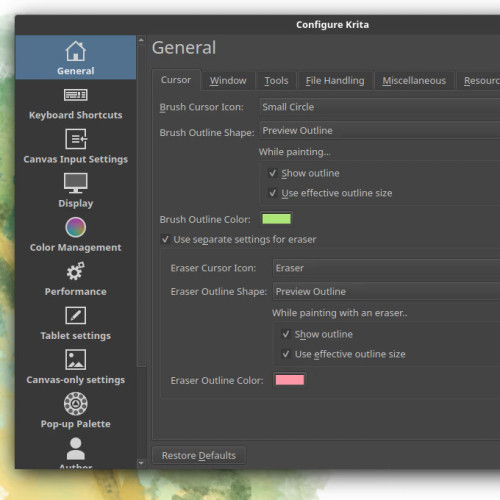
Task: Click the Performance label text
Action: tap(76, 292)
